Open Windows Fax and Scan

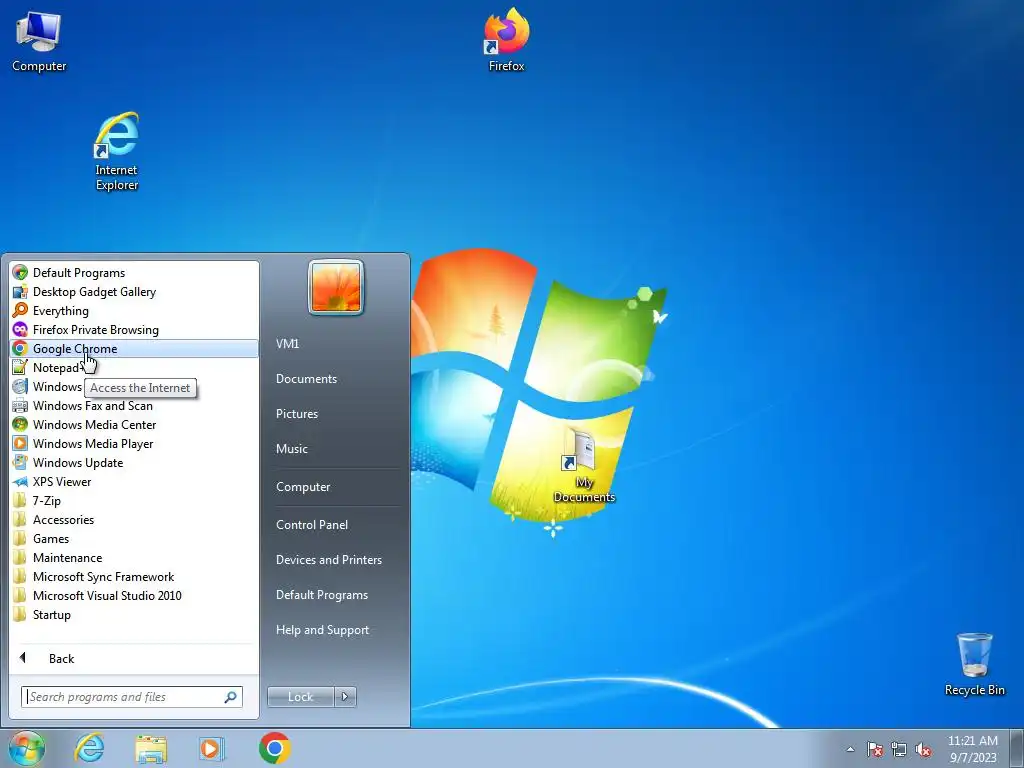[134, 406]
